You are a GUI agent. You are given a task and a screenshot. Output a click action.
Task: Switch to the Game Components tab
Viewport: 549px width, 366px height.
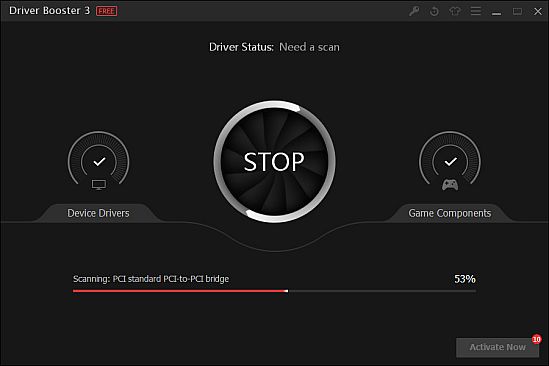coord(450,213)
